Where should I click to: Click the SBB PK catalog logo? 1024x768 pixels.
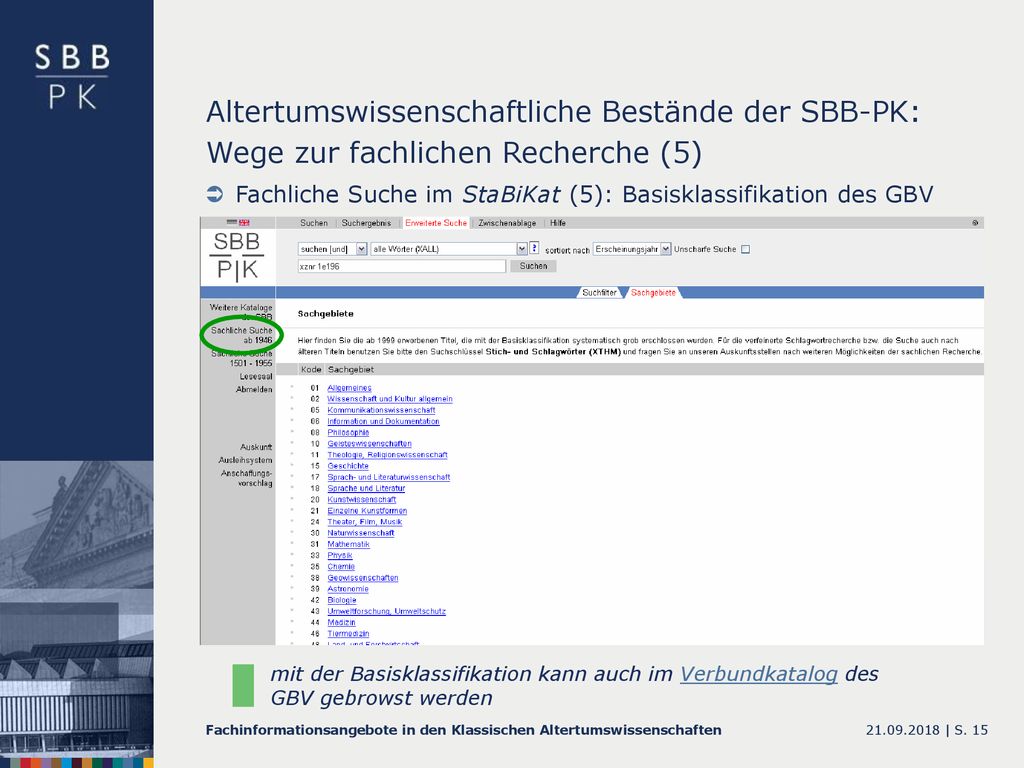point(238,255)
